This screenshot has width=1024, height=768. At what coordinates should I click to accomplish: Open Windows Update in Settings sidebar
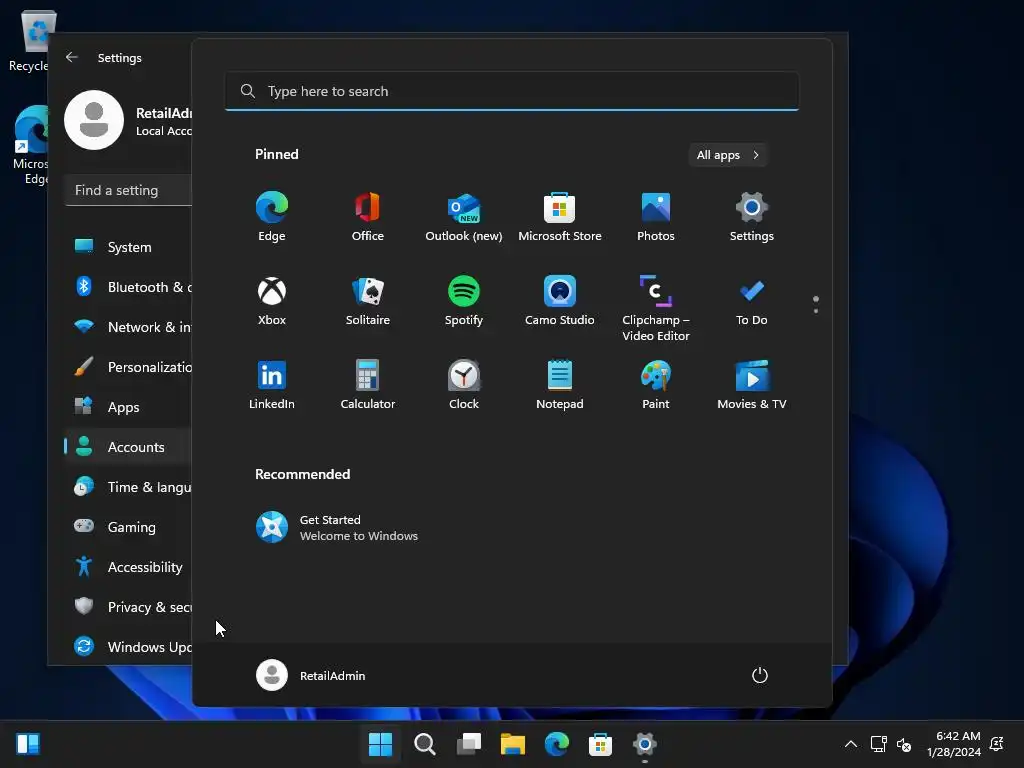click(129, 647)
